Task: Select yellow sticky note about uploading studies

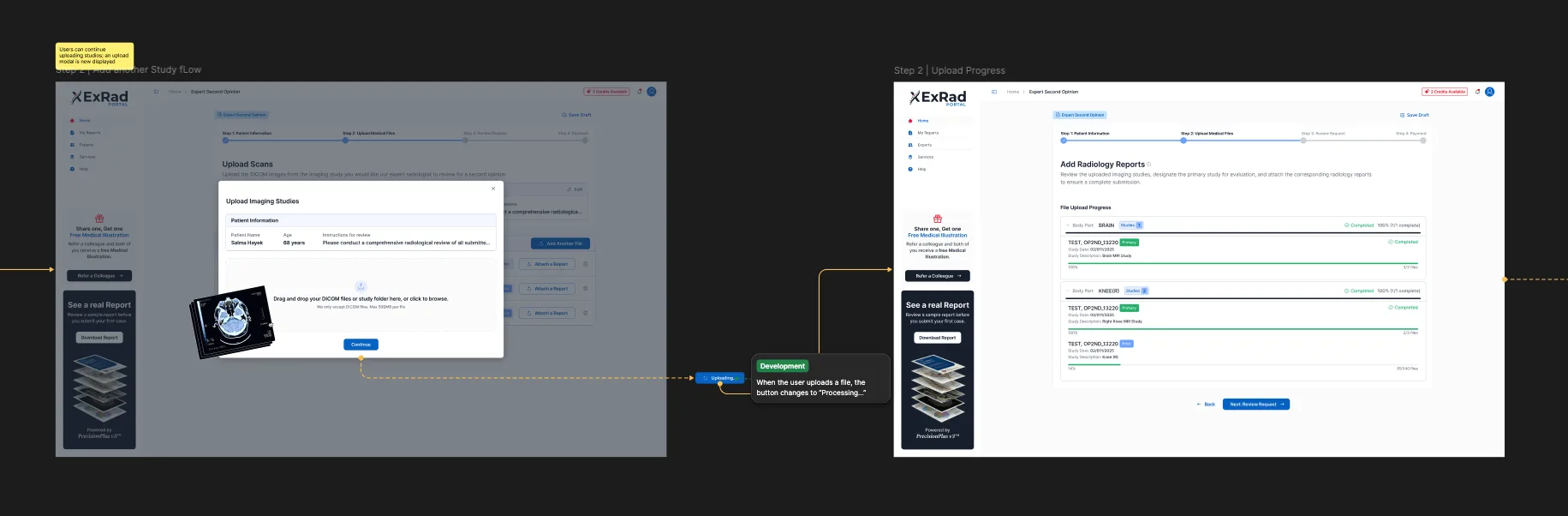Action: 95,56
